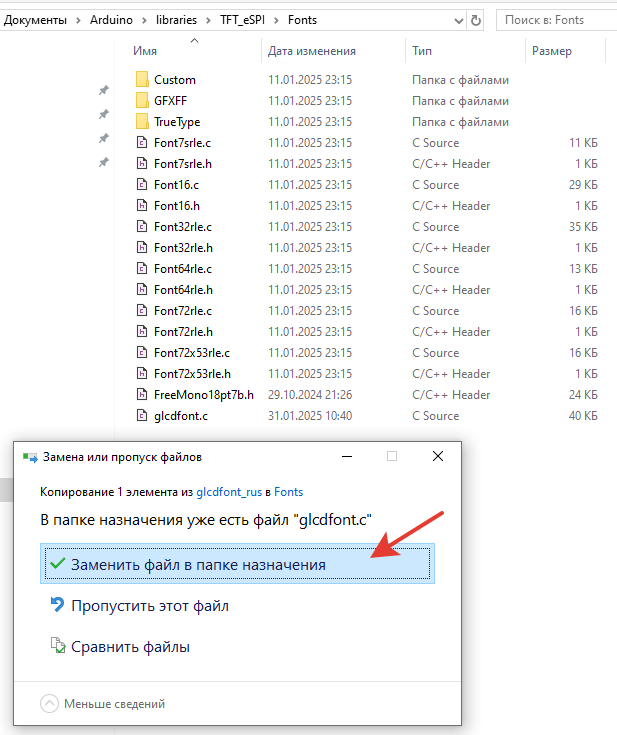This screenshot has height=735, width=617.
Task: Select the TrueType folder name
Action: click(177, 122)
